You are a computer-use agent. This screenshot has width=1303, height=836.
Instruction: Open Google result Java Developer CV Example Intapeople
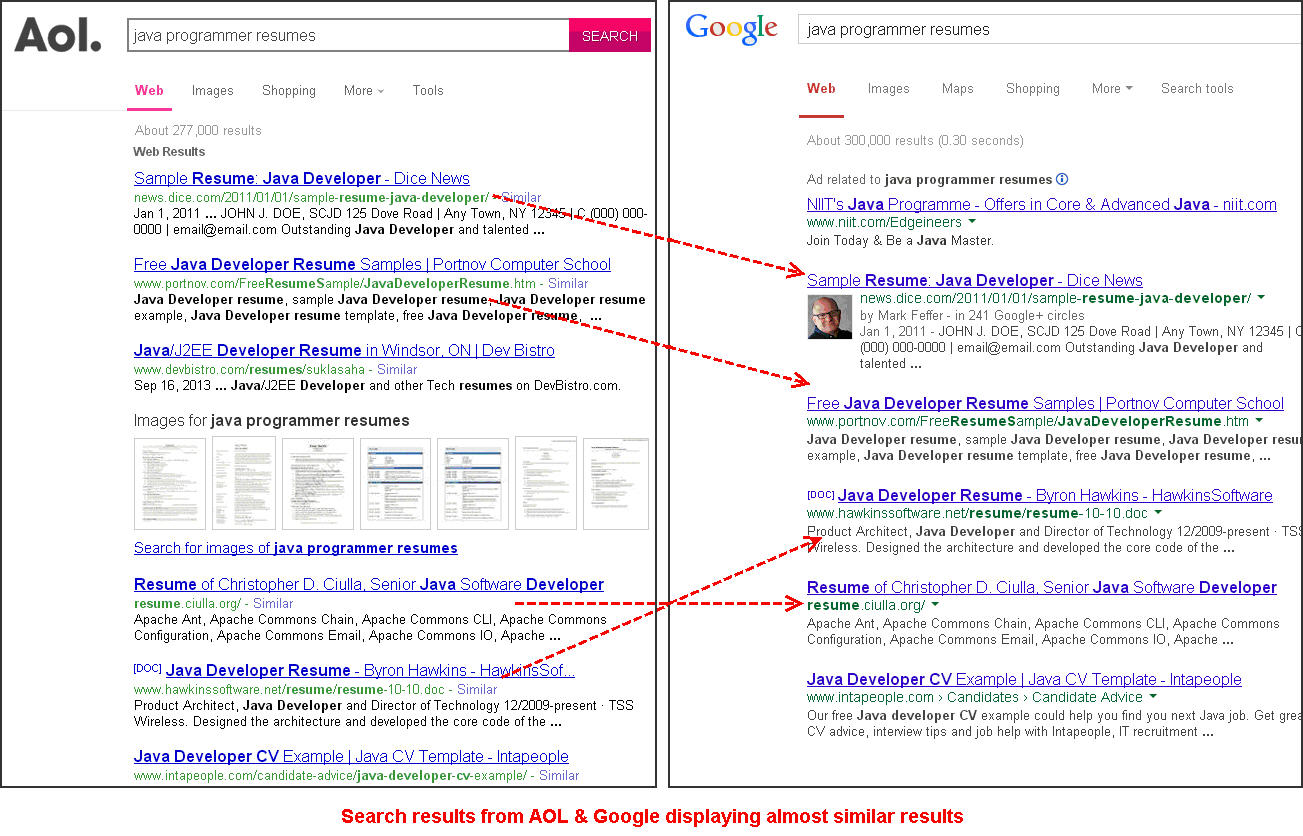tap(1024, 679)
